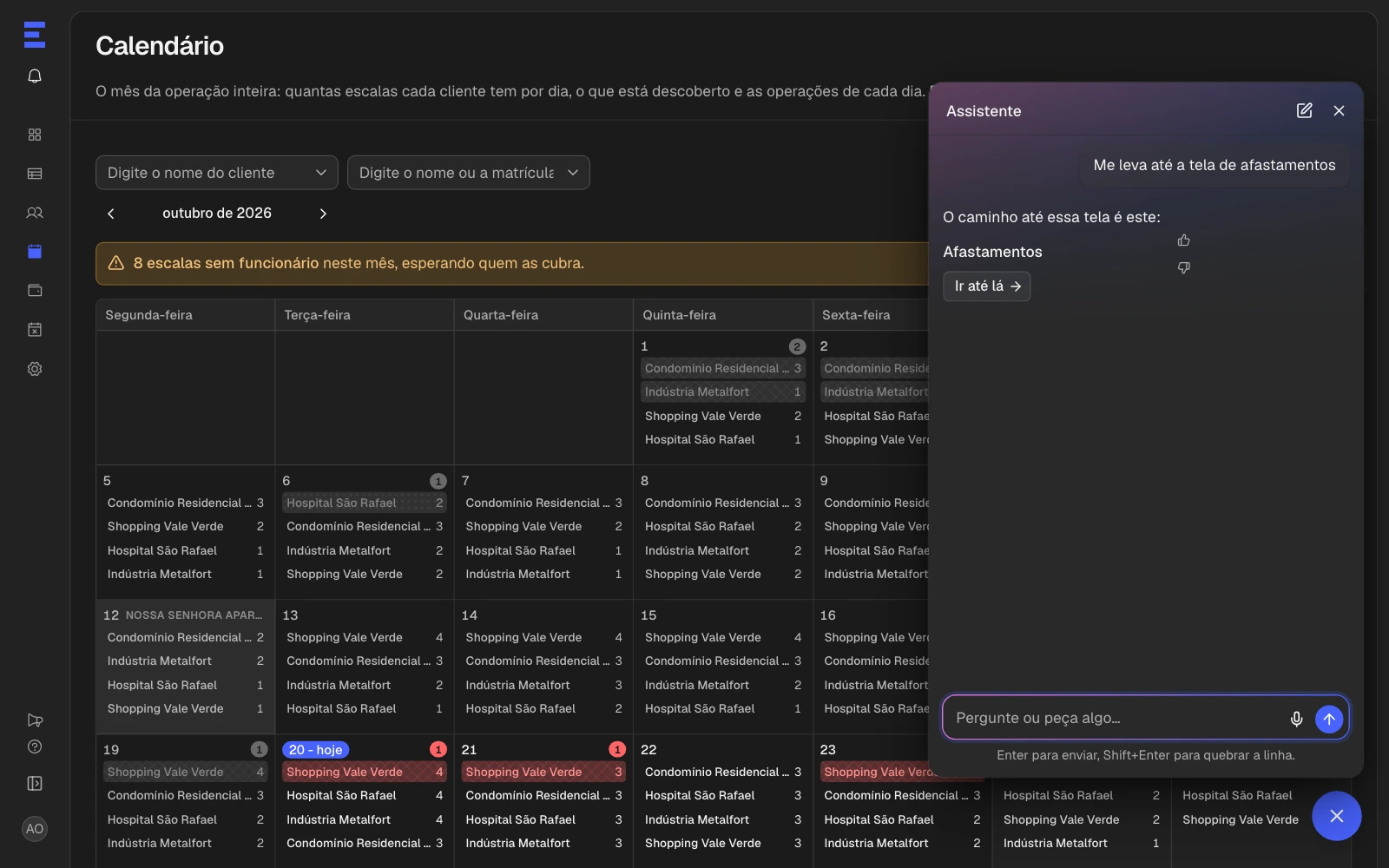Open the '20 - hoje' day badge
Viewport: 1389px width, 868px height.
point(316,750)
